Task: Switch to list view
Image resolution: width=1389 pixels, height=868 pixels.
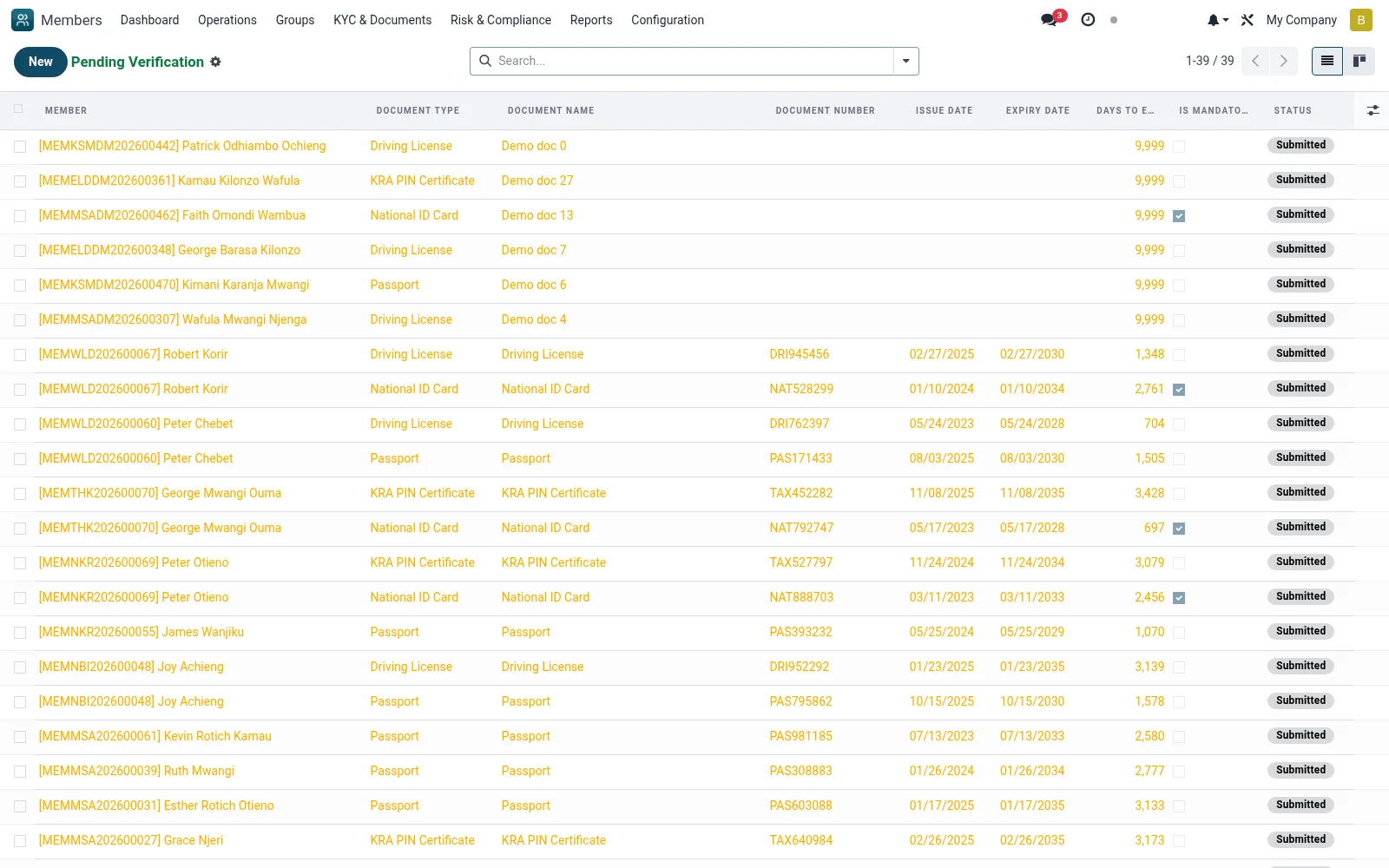Action: coord(1327,61)
